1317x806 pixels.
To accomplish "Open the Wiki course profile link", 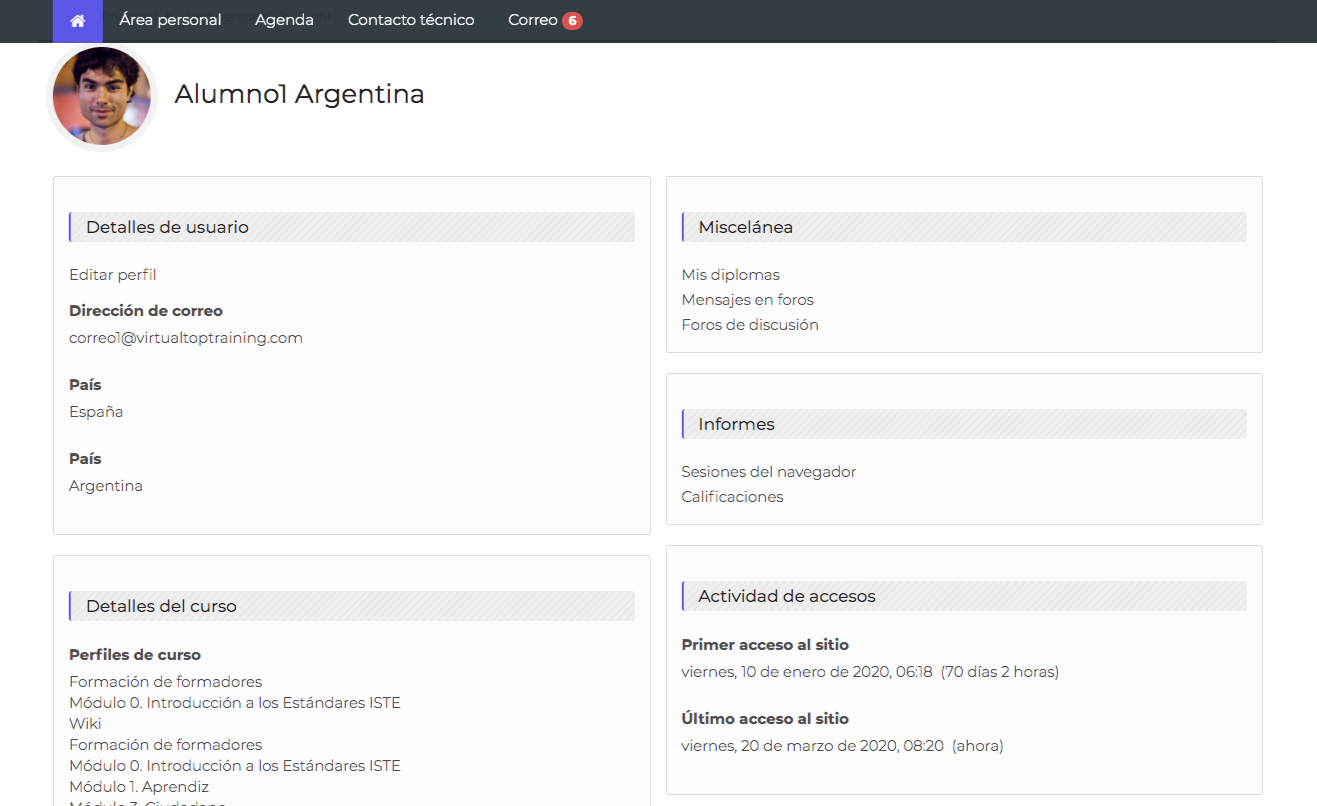I will (x=85, y=724).
